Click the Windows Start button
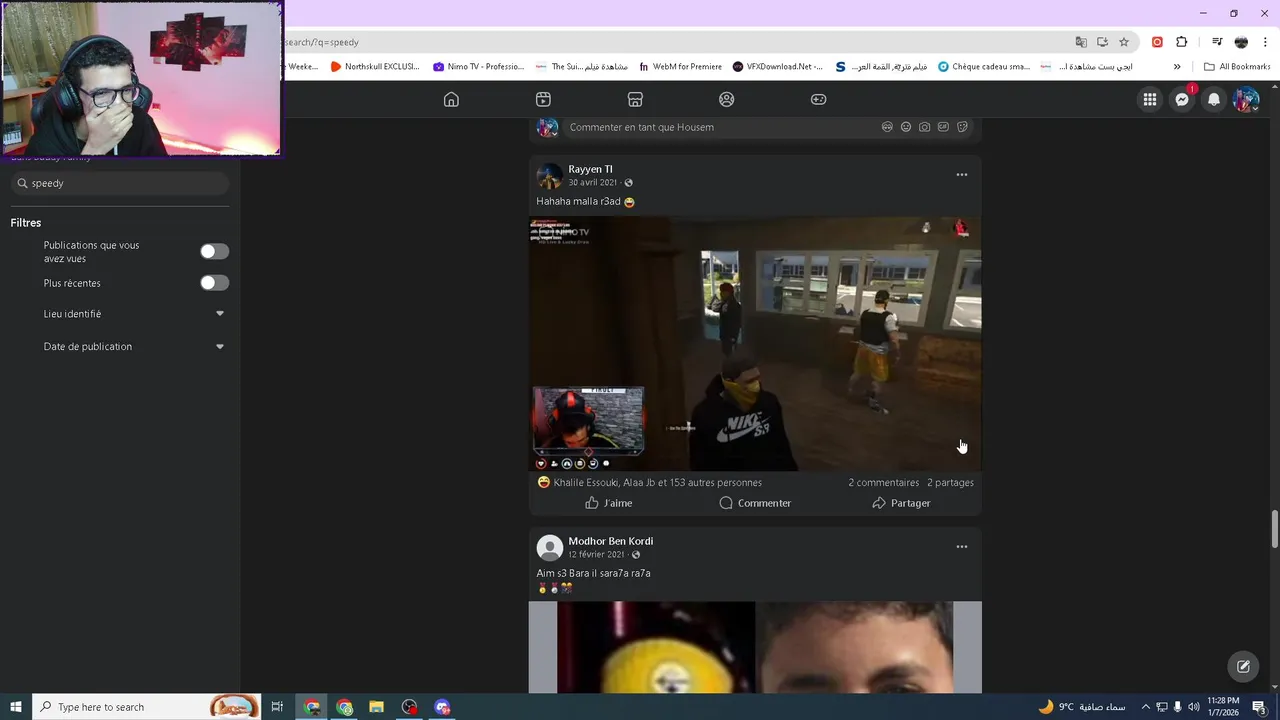This screenshot has height=720, width=1280. coord(16,707)
